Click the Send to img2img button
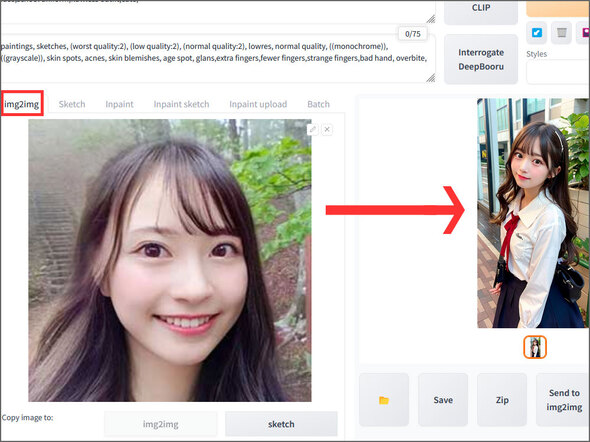This screenshot has width=590, height=442. [563, 400]
